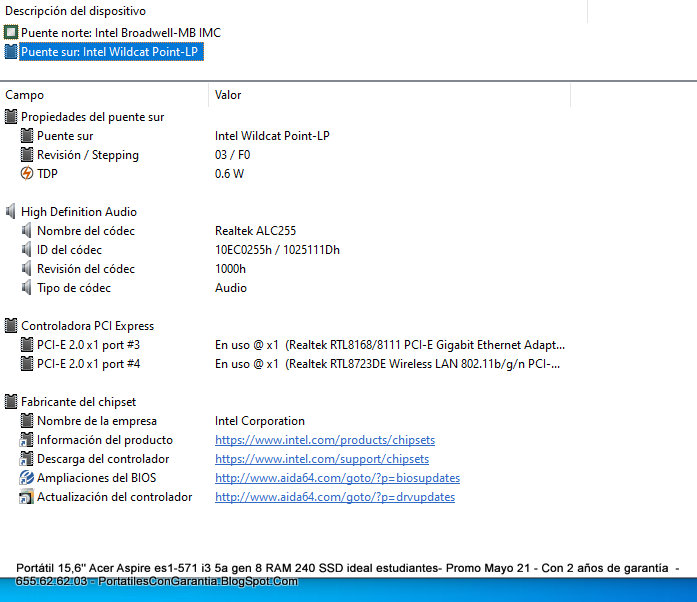Click icon beside Nombre de la empresa
697x602 pixels.
point(27,421)
